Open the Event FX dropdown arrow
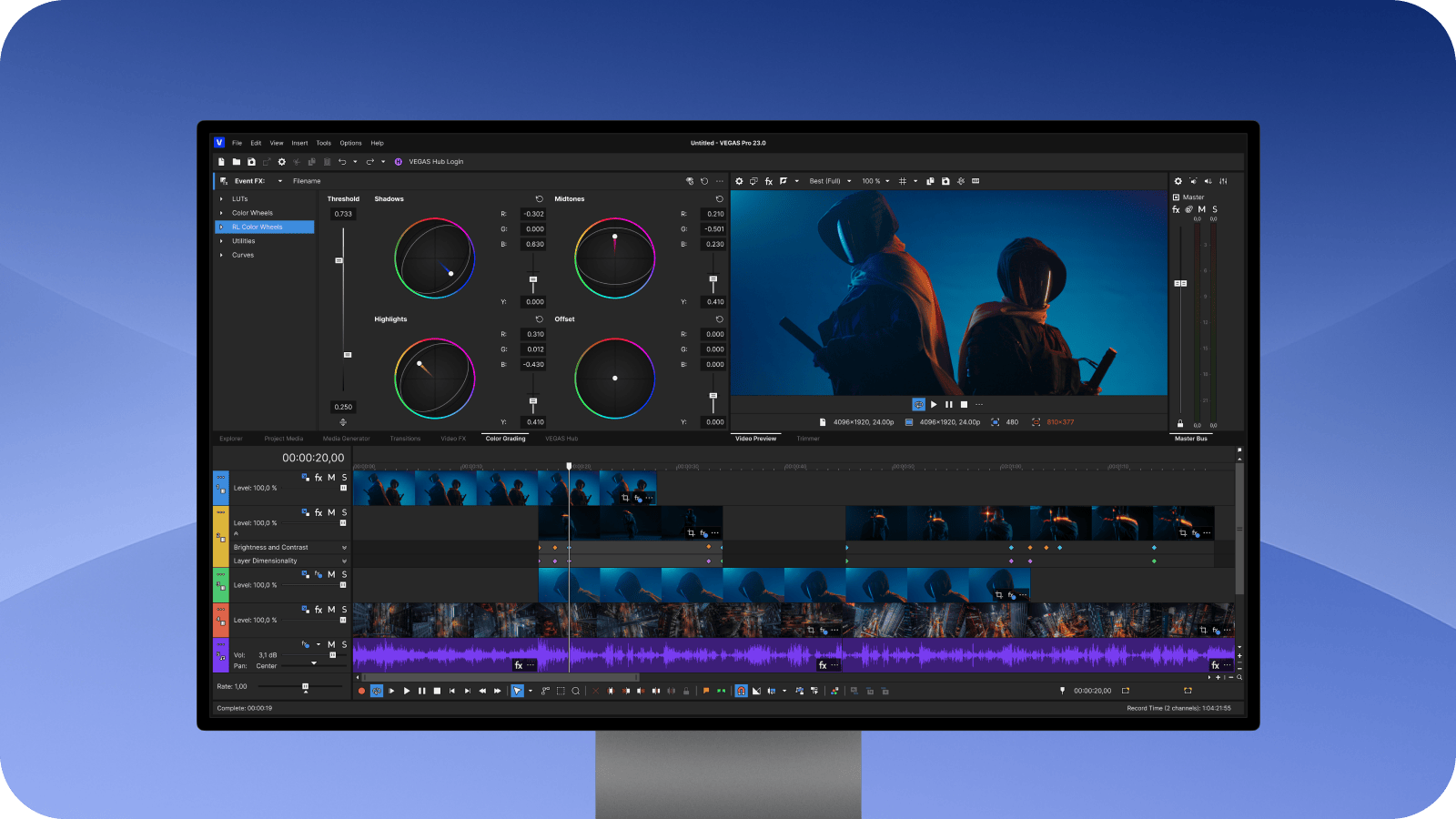 (280, 181)
